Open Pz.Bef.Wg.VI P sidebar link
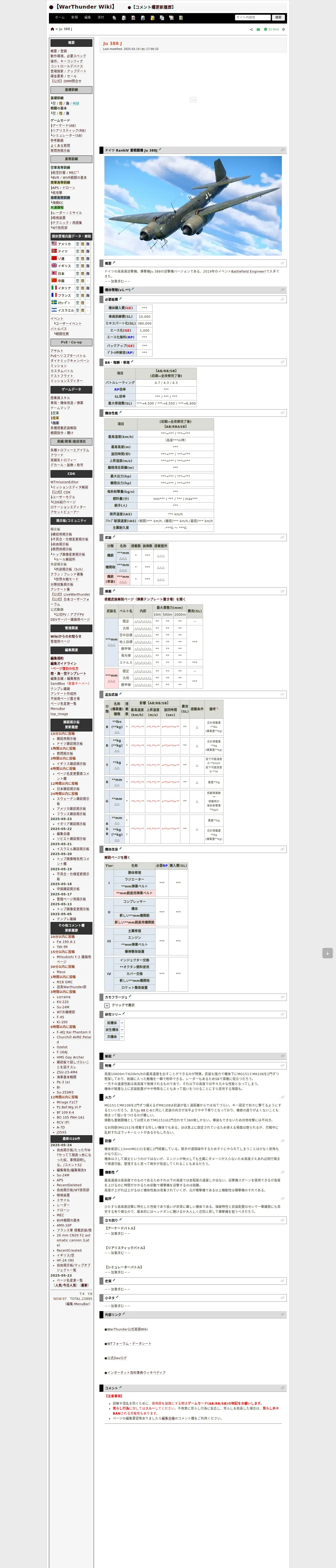This screenshot has width=336, height=1568. click(x=69, y=1107)
